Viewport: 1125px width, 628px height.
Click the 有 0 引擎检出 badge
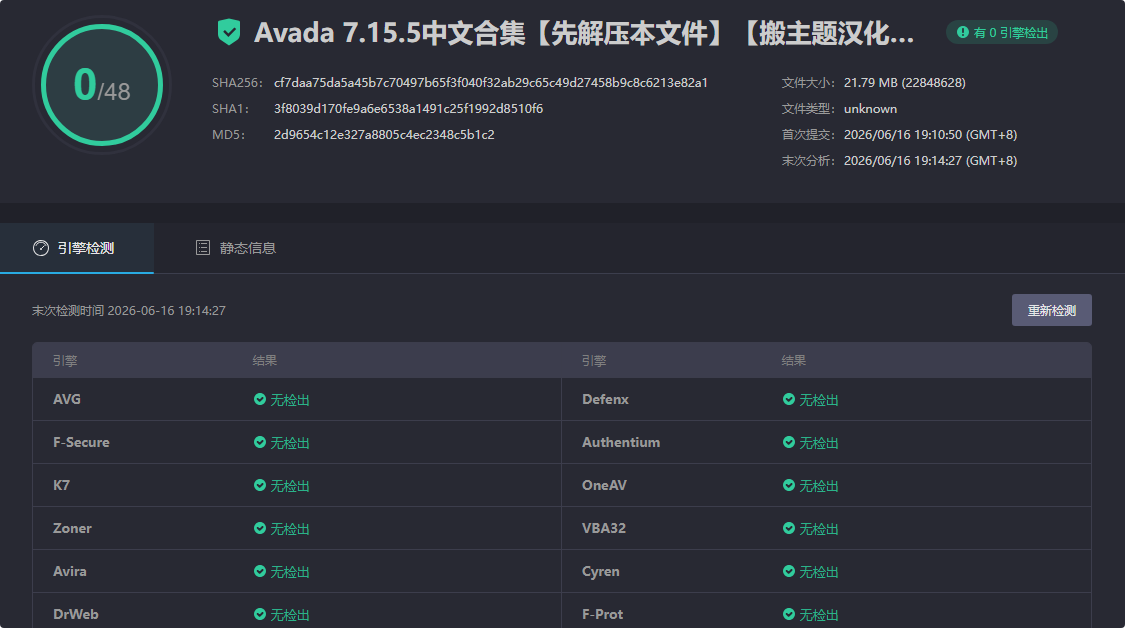coord(1002,32)
